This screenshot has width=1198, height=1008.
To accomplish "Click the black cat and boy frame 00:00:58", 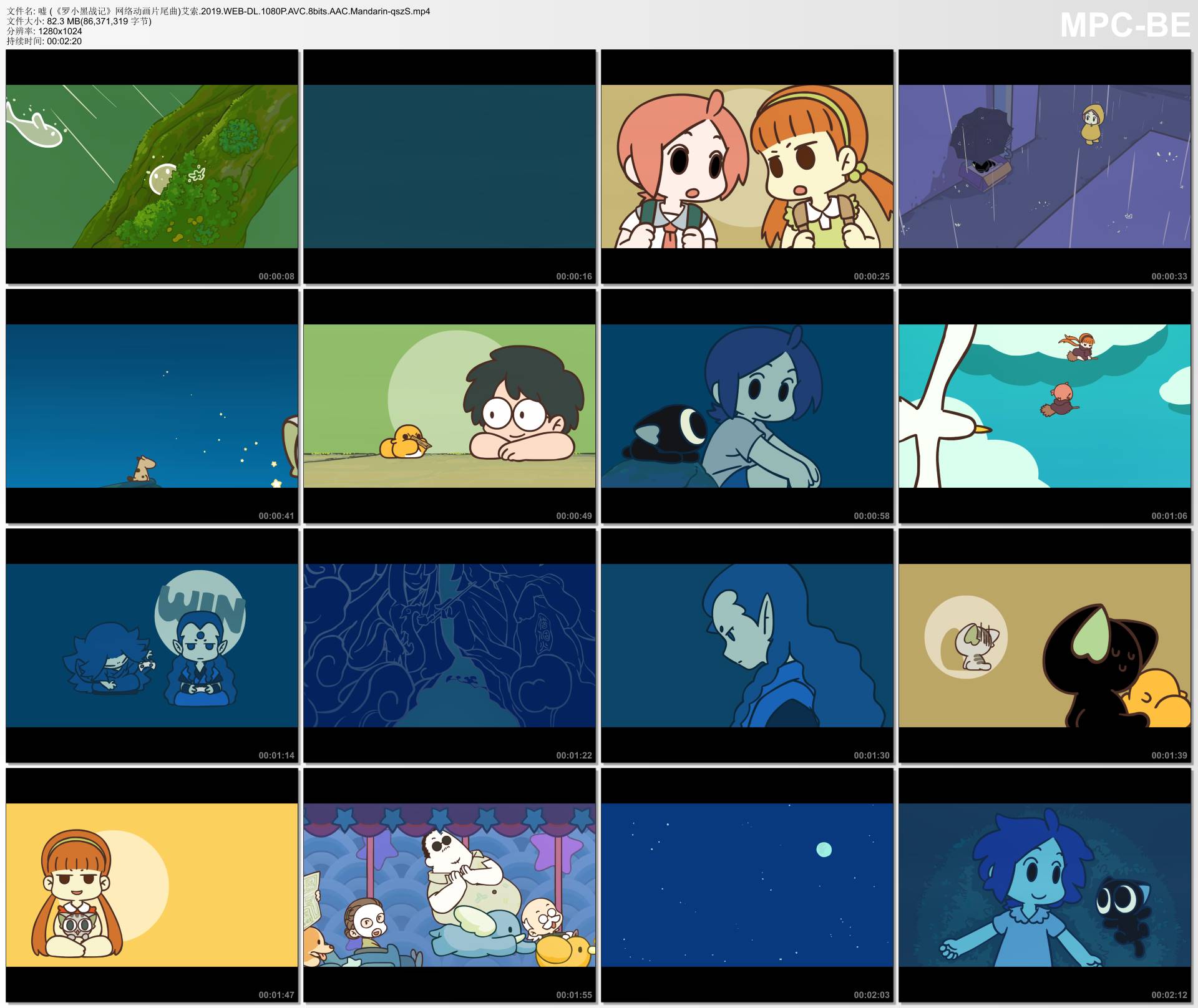I will (x=748, y=406).
